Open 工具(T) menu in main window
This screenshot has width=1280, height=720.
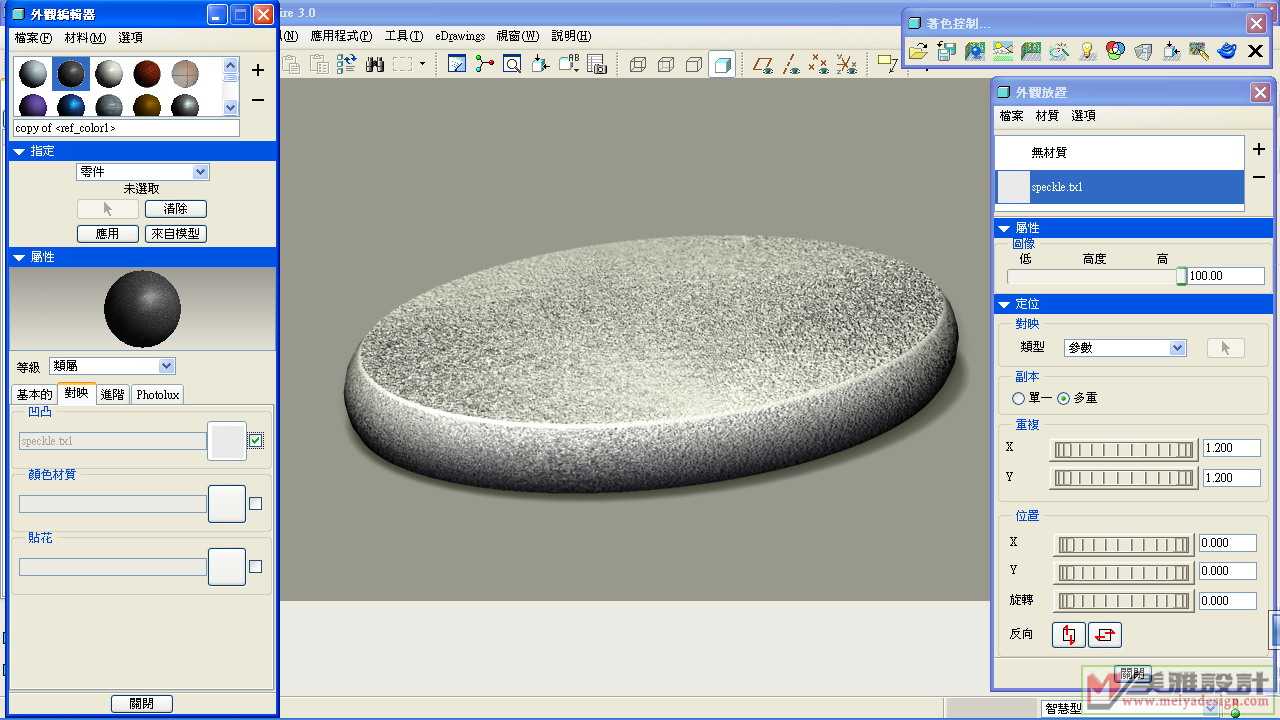click(x=403, y=36)
